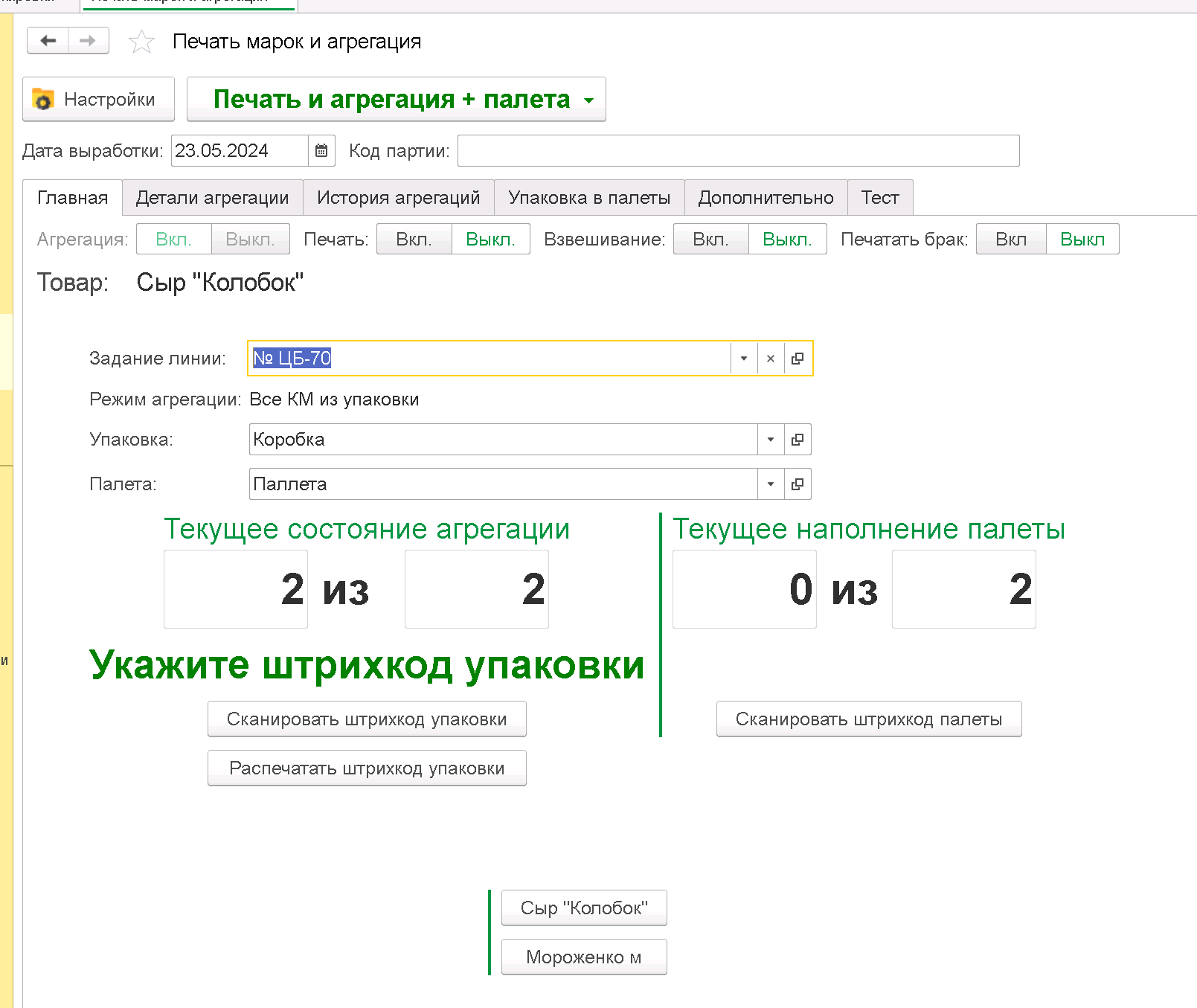This screenshot has width=1197, height=1008.
Task: Click current pallet fill count showing 0
Action: coord(745,589)
